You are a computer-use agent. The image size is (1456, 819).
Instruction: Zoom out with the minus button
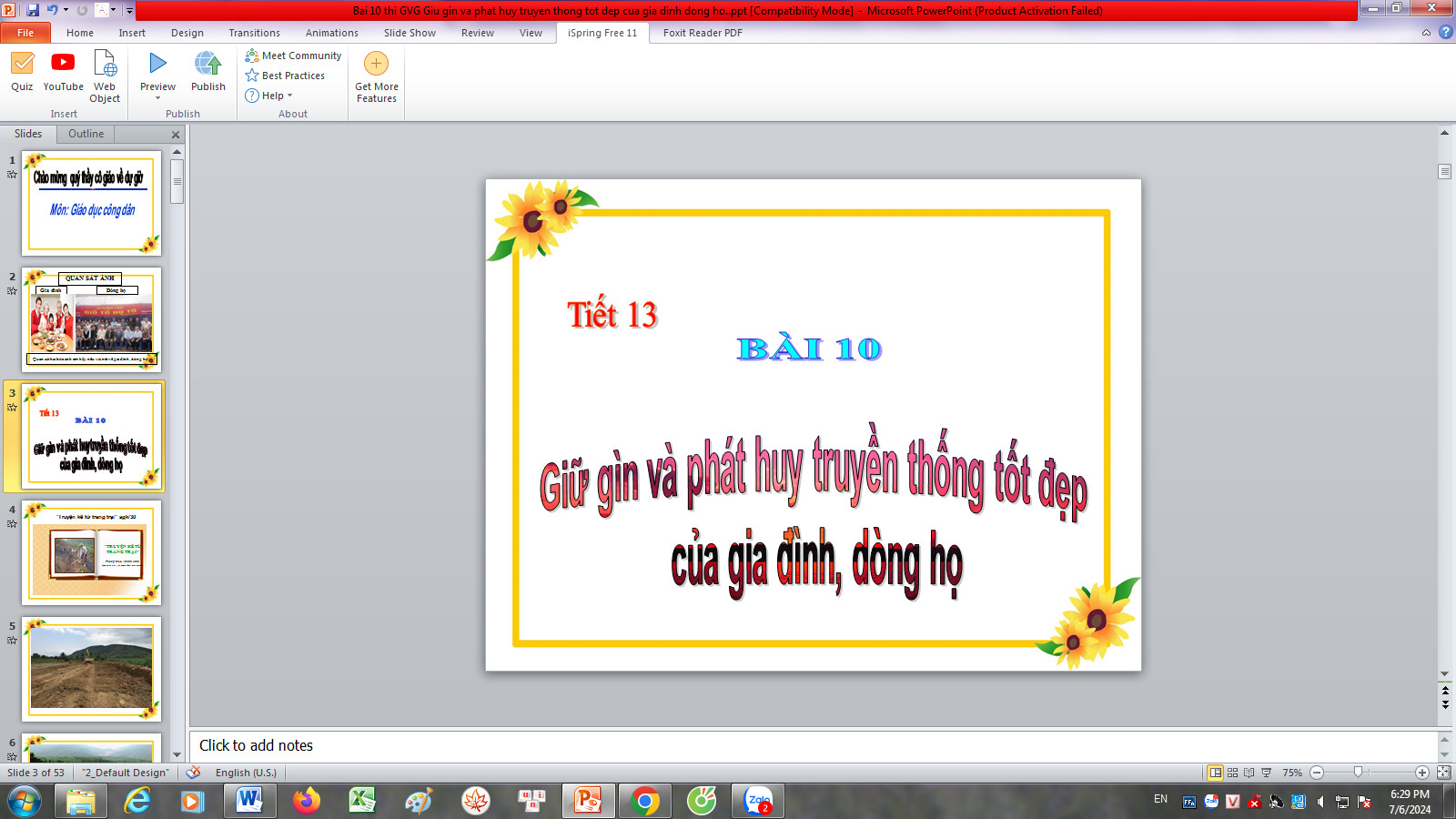tap(1317, 773)
